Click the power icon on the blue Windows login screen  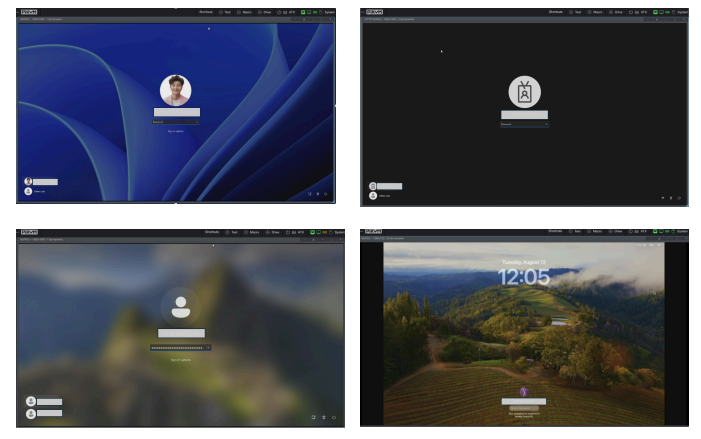click(x=327, y=194)
